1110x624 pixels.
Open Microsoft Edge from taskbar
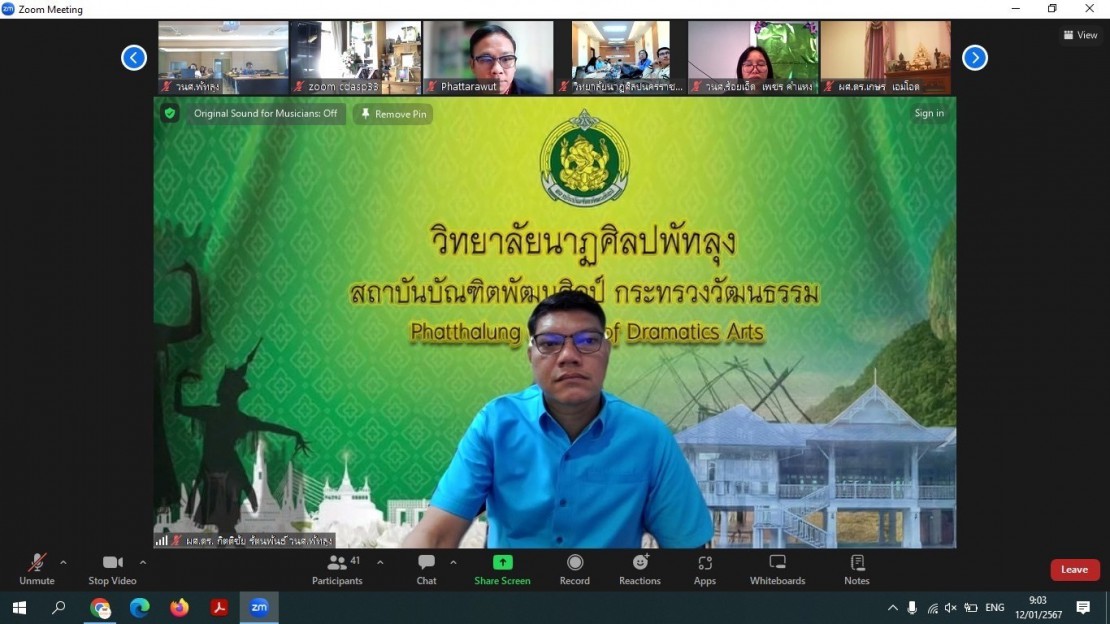139,608
